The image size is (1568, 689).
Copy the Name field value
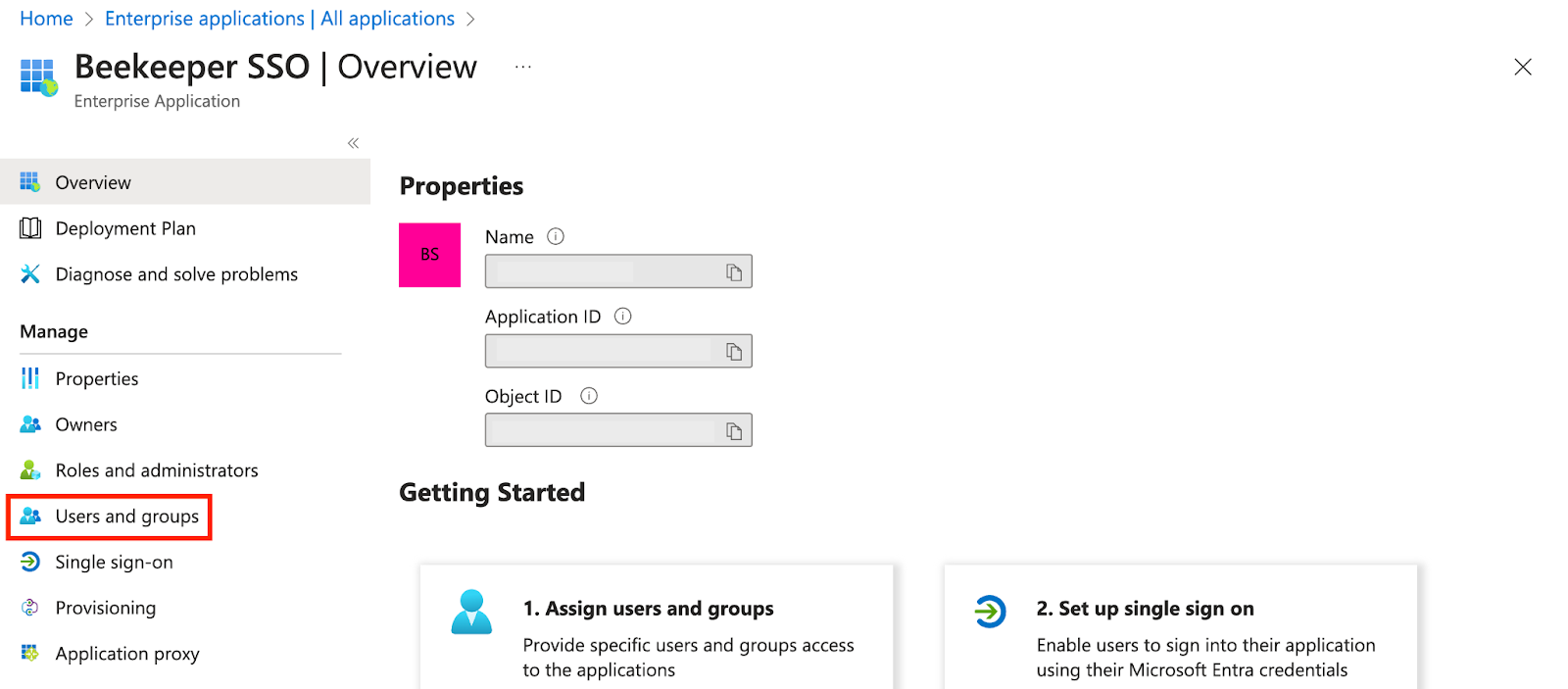tap(734, 271)
